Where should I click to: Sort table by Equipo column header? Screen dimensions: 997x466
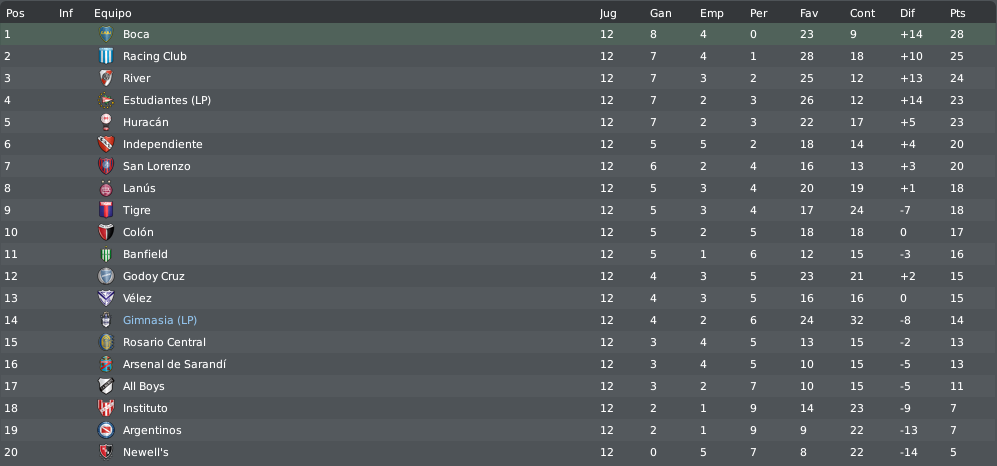[x=113, y=13]
